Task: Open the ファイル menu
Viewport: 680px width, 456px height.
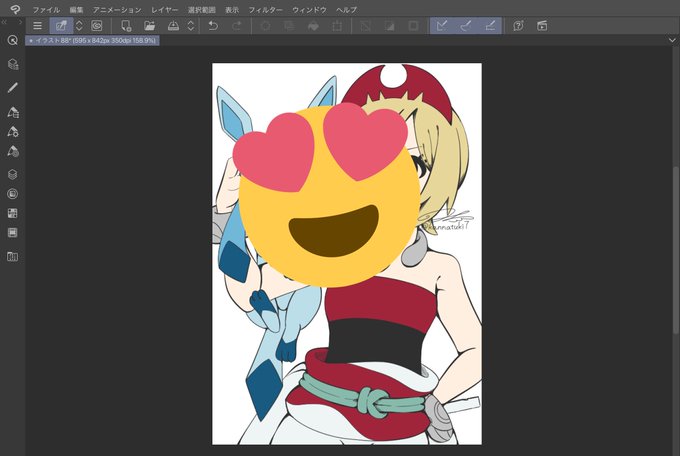Action: pyautogui.click(x=46, y=10)
